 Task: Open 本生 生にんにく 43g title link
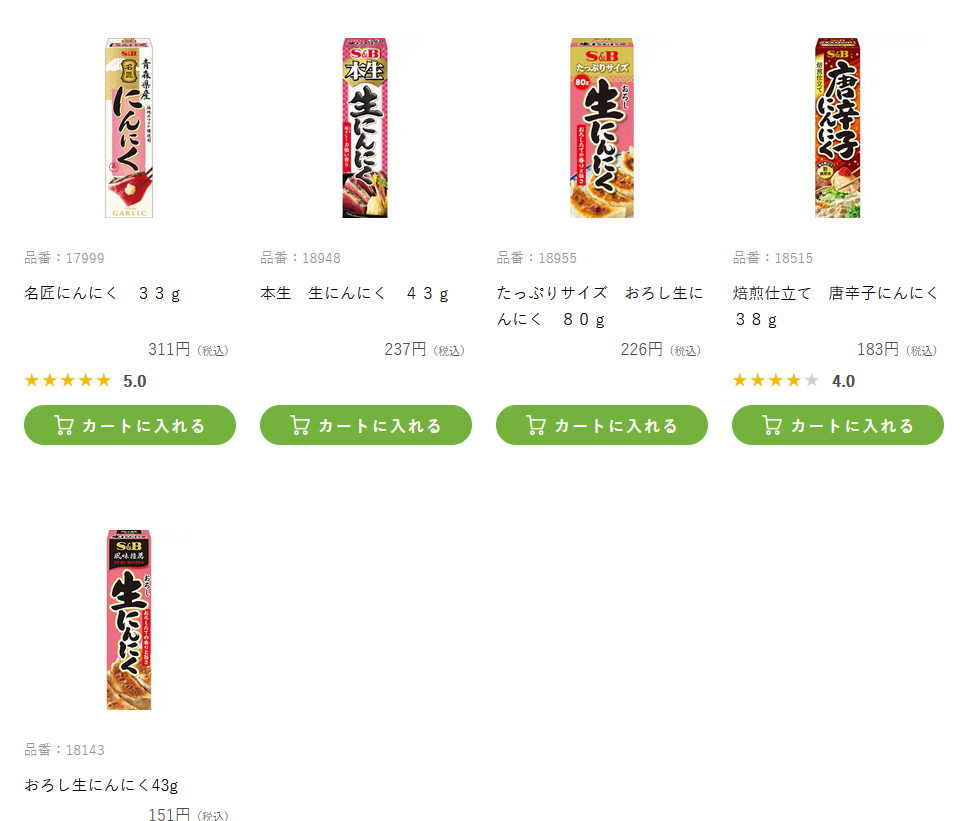tap(354, 293)
